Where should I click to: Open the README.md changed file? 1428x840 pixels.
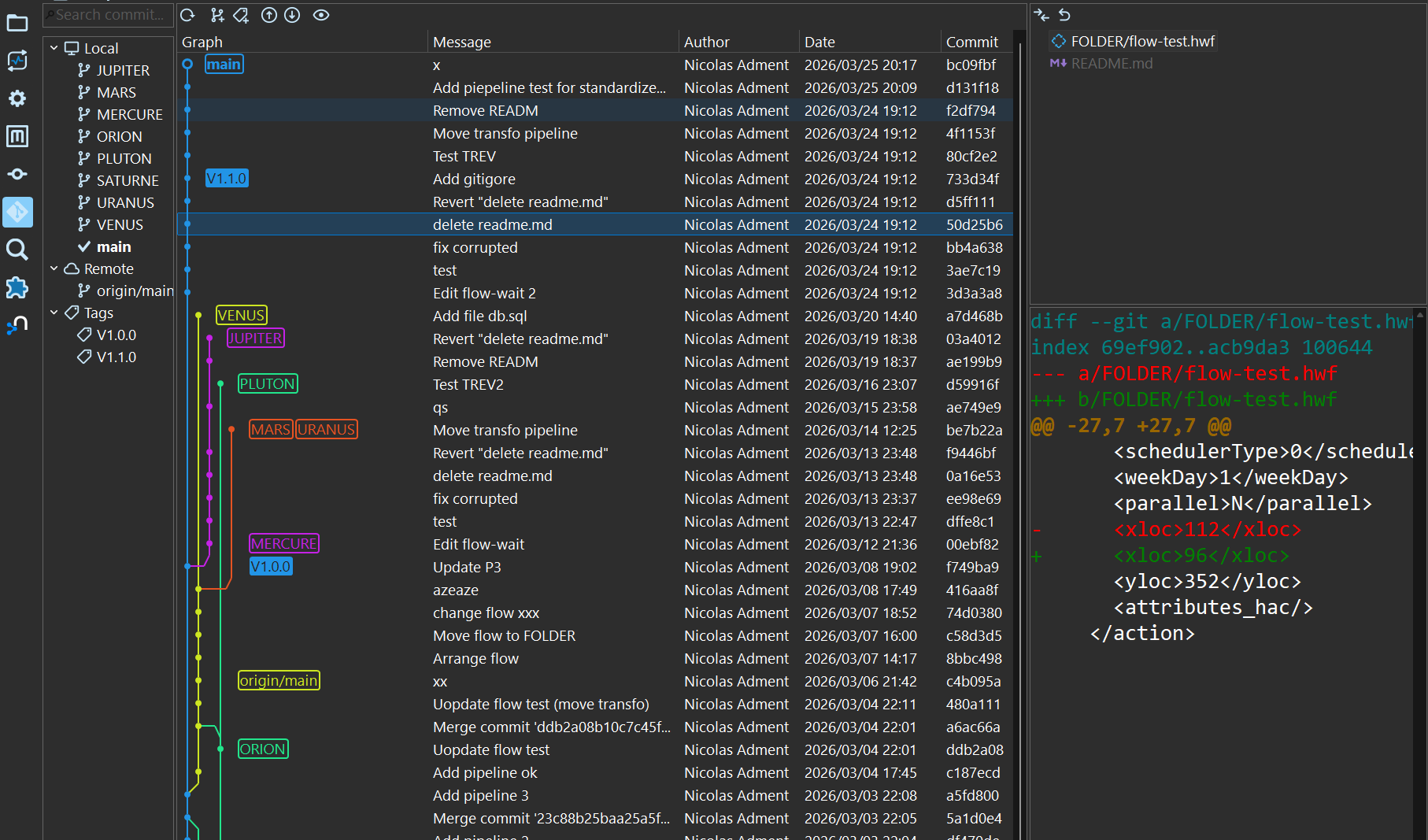(x=1102, y=63)
